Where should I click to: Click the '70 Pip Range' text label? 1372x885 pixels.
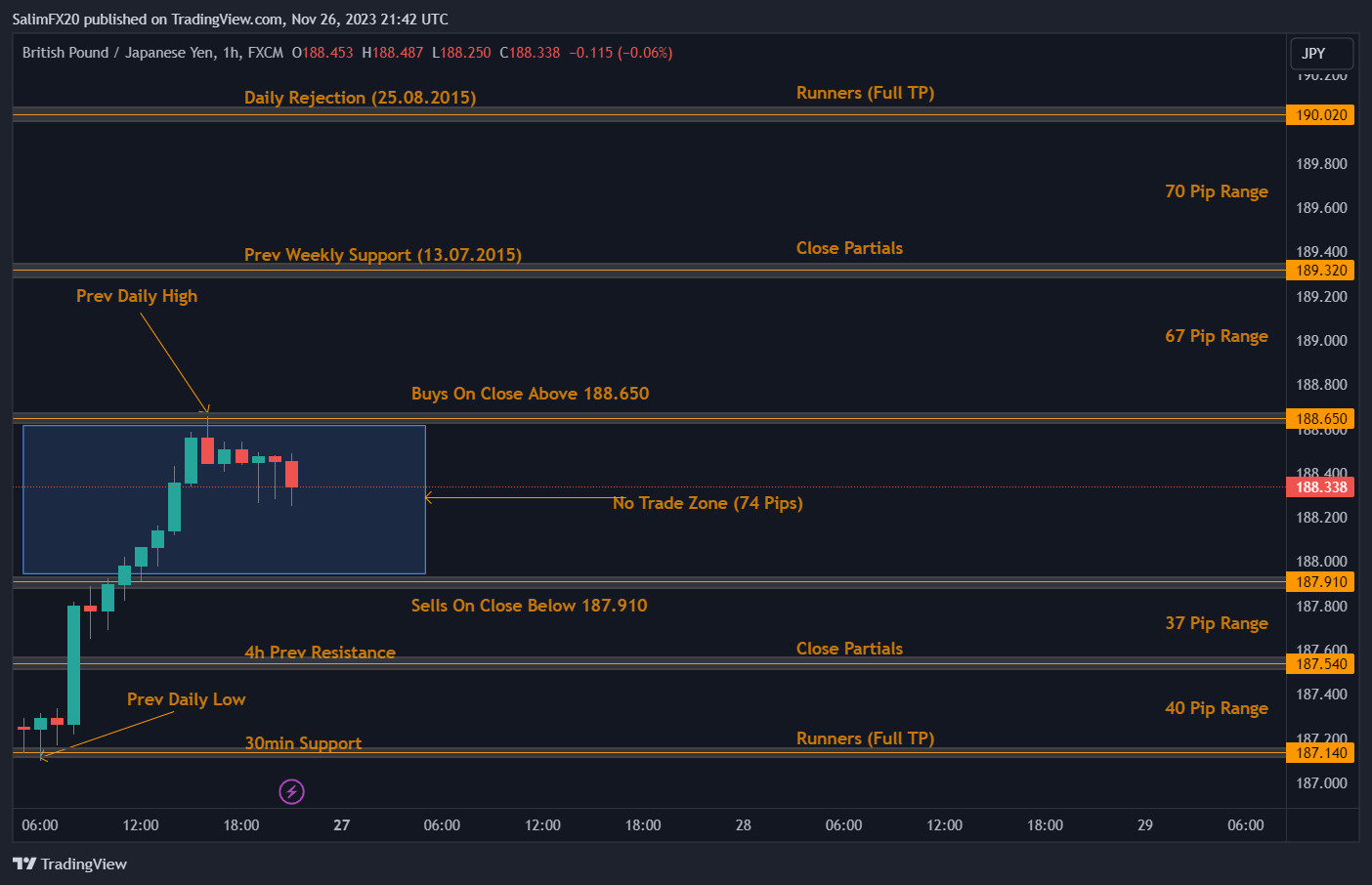(1216, 191)
